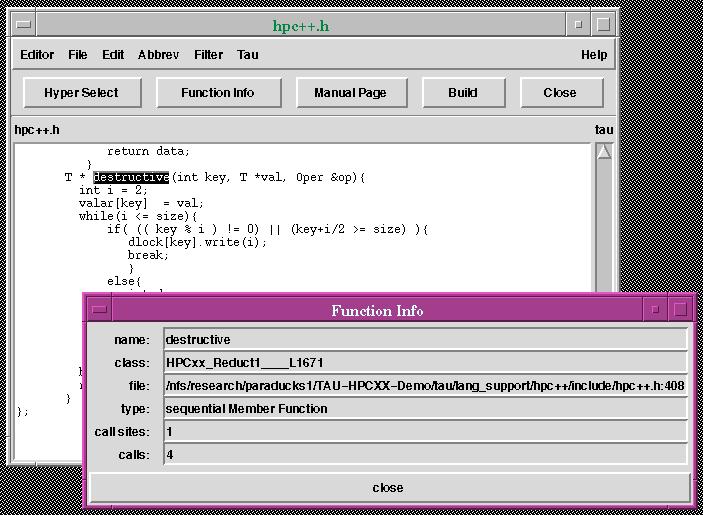Click the Function Info title bar

click(x=377, y=310)
